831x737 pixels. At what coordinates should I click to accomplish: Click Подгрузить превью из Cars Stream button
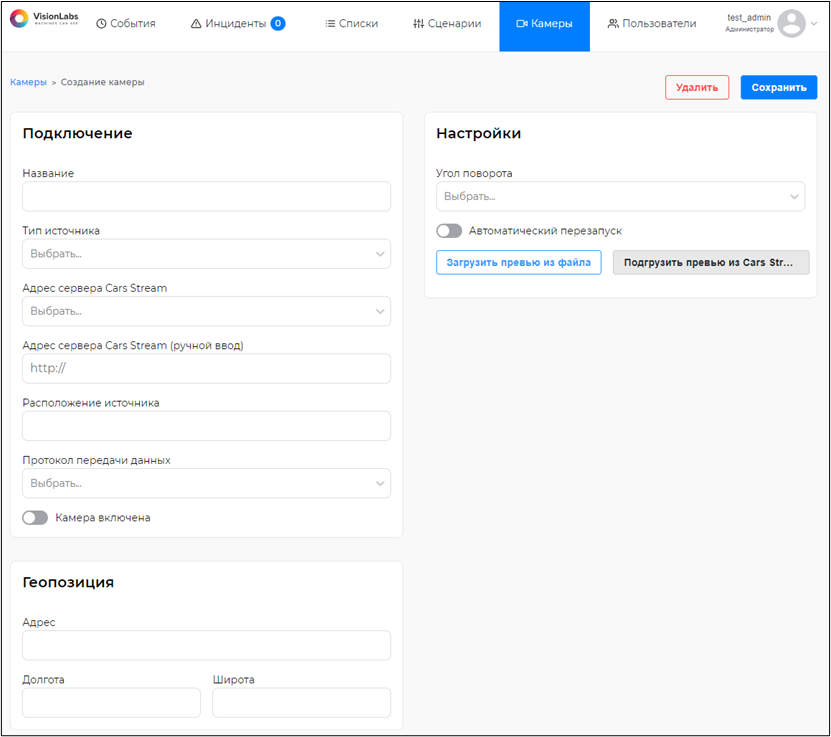(x=711, y=262)
